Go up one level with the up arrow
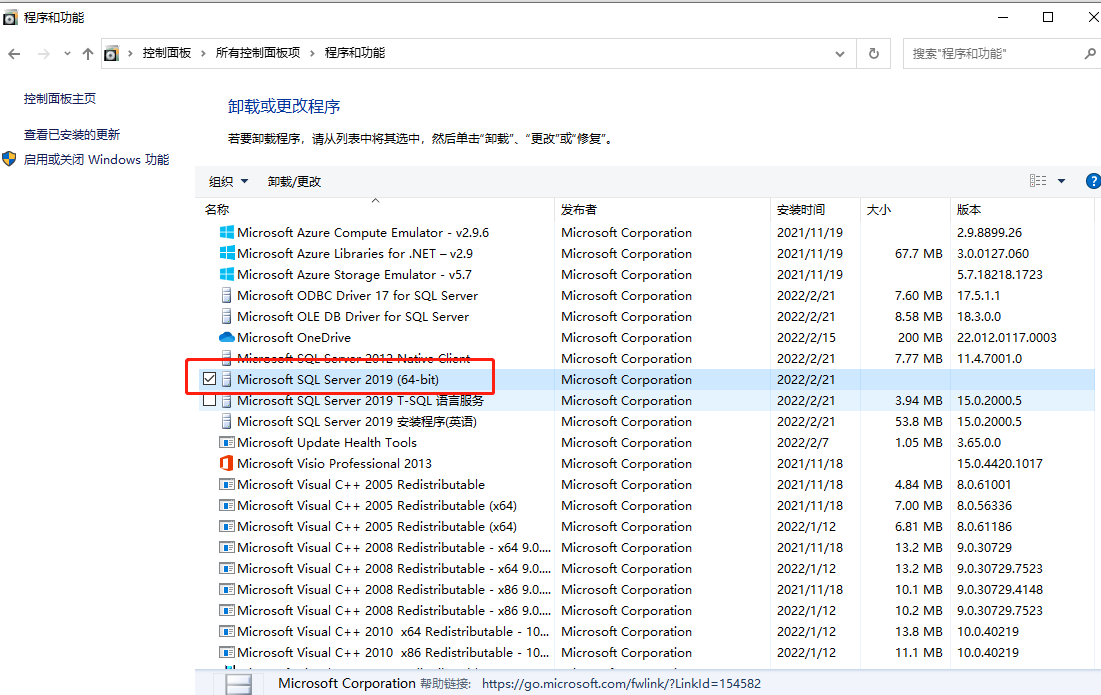Screen dimensions: 1101x695 [88, 53]
